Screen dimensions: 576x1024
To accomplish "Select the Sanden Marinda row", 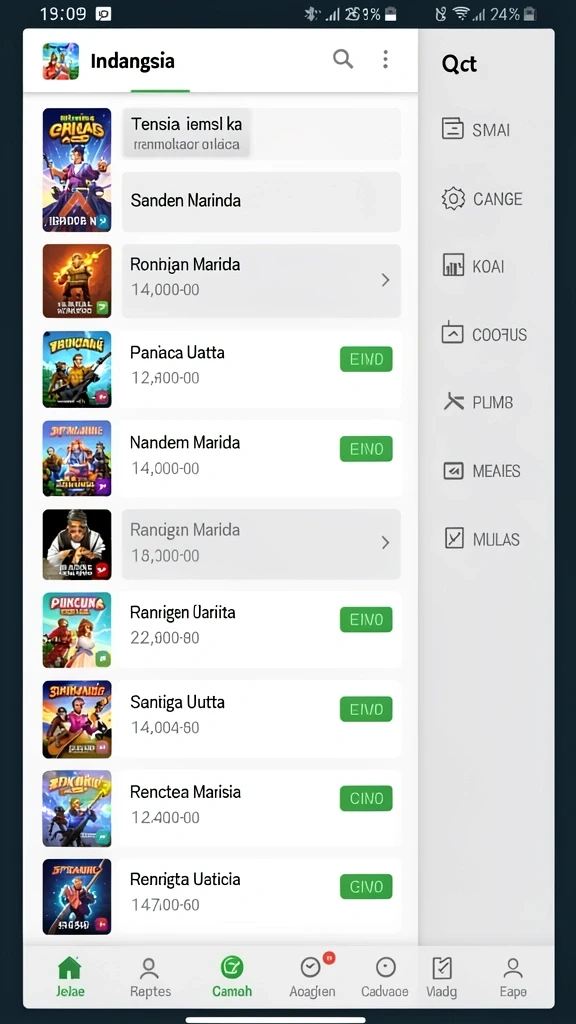I will pyautogui.click(x=261, y=201).
